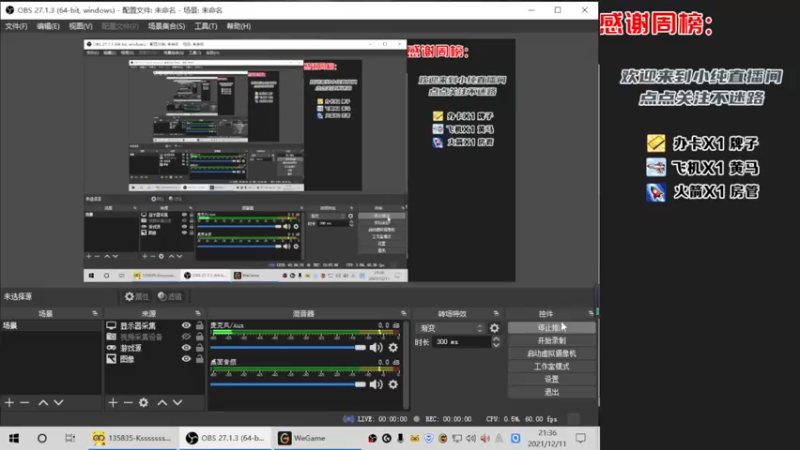
Task: Toggle lock on 游戏源 source
Action: [199, 348]
